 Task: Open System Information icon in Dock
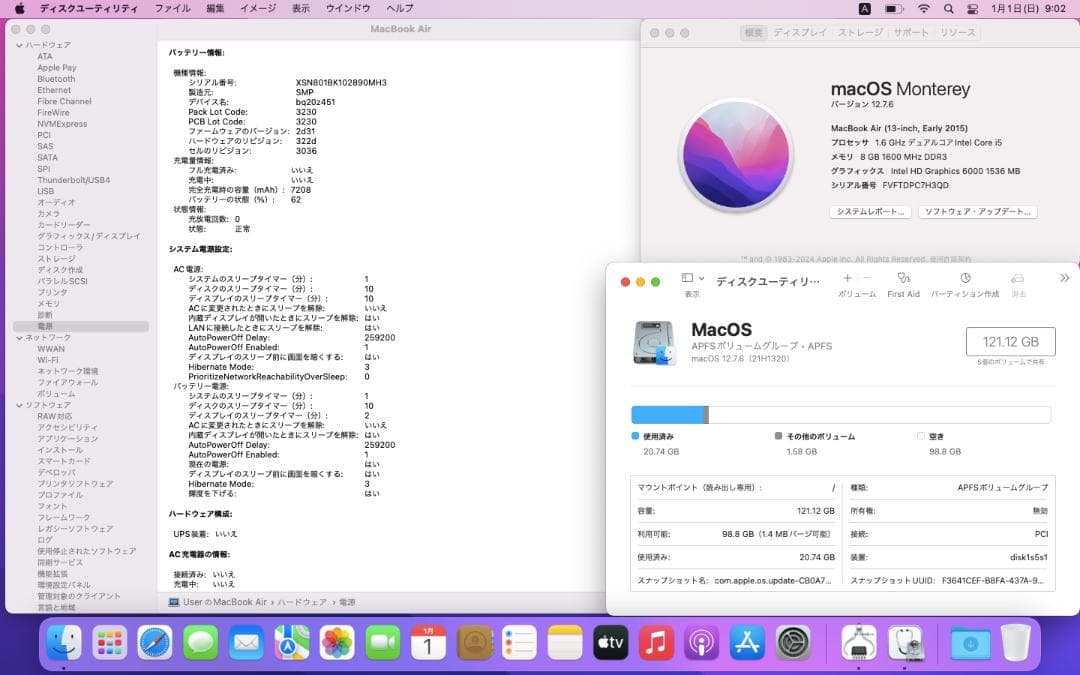tap(858, 643)
